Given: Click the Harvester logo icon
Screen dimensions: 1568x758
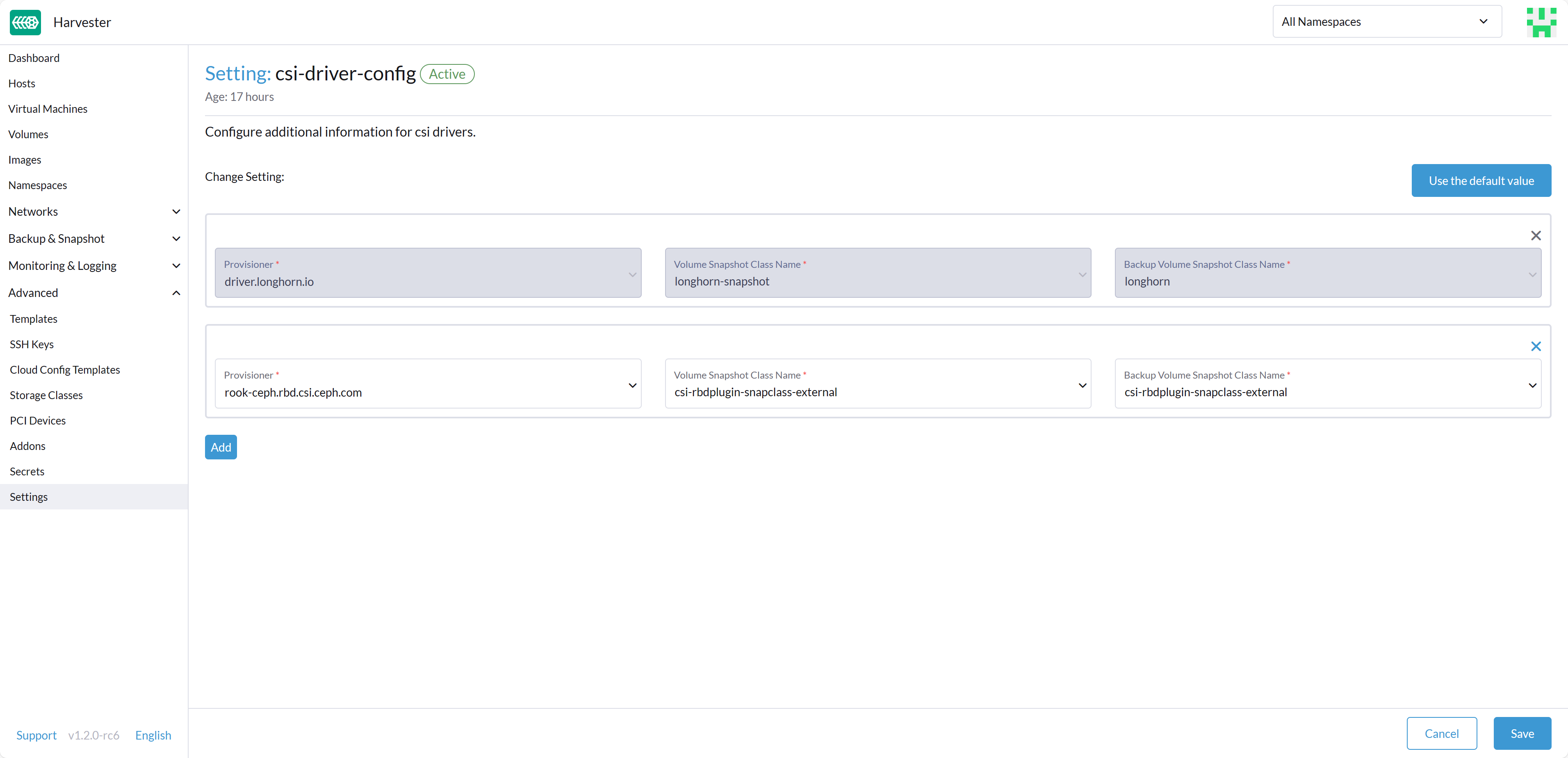Looking at the screenshot, I should click(x=25, y=22).
